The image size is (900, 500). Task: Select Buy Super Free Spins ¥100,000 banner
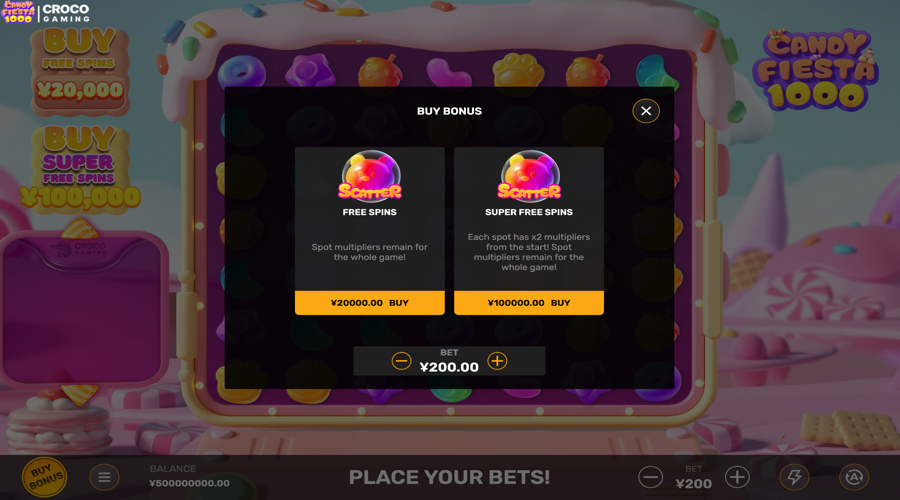[x=80, y=168]
